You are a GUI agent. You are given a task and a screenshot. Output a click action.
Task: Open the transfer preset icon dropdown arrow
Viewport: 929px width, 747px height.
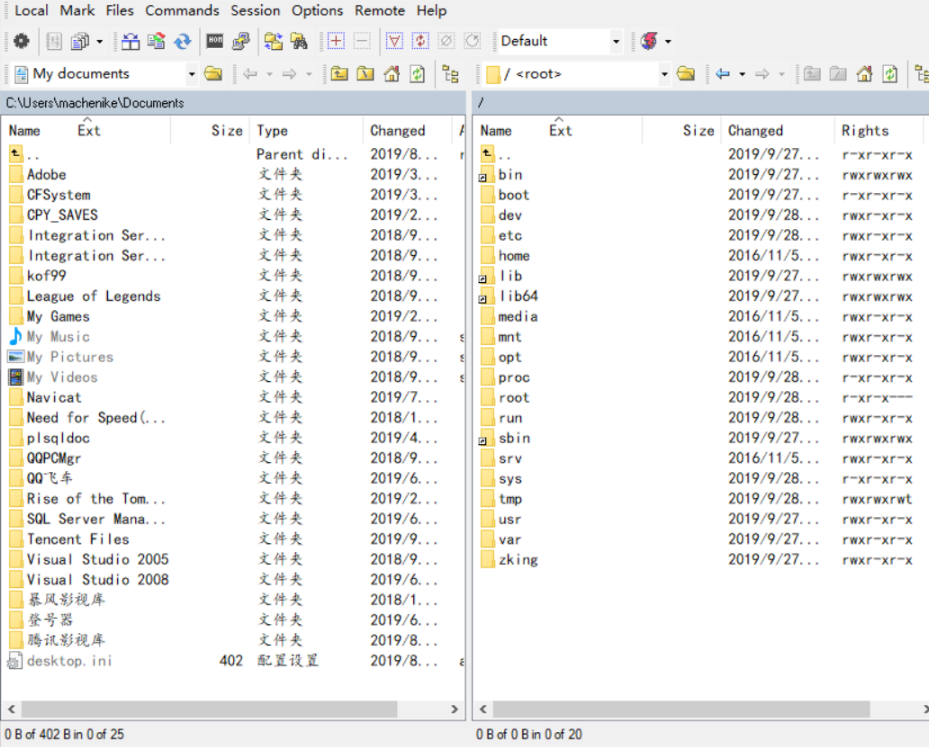click(668, 41)
